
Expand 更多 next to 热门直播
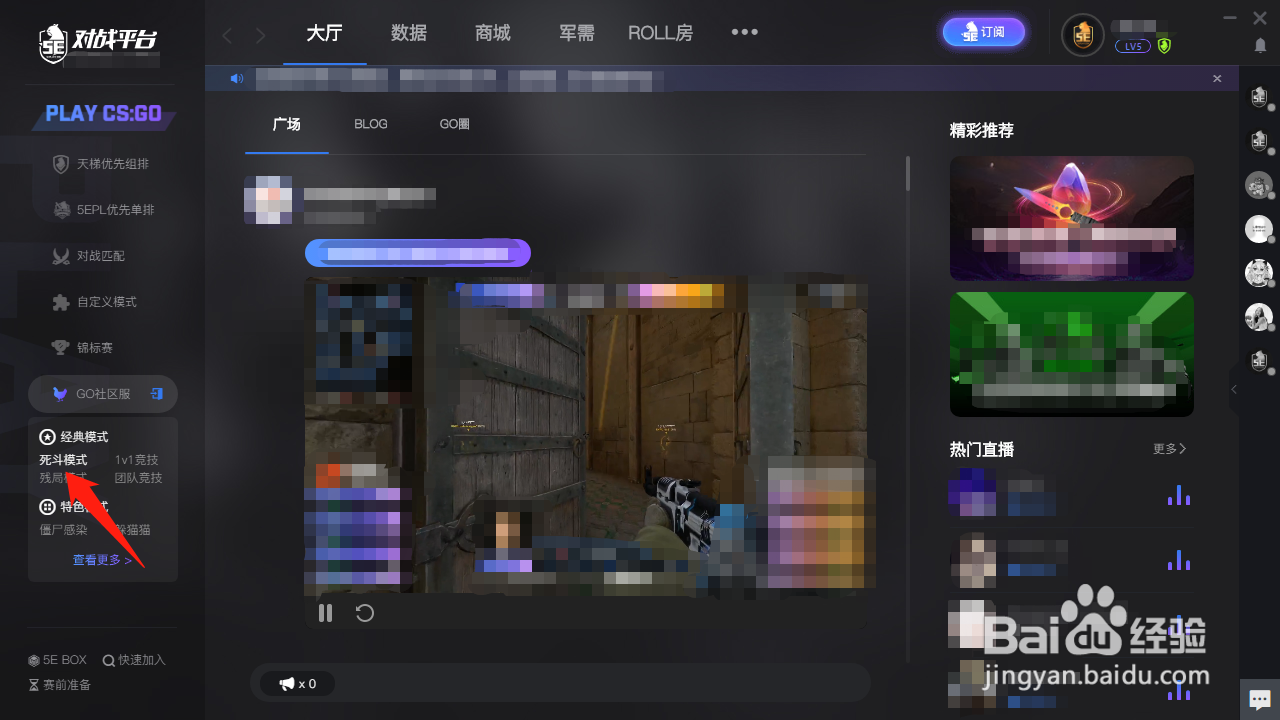click(x=1169, y=449)
